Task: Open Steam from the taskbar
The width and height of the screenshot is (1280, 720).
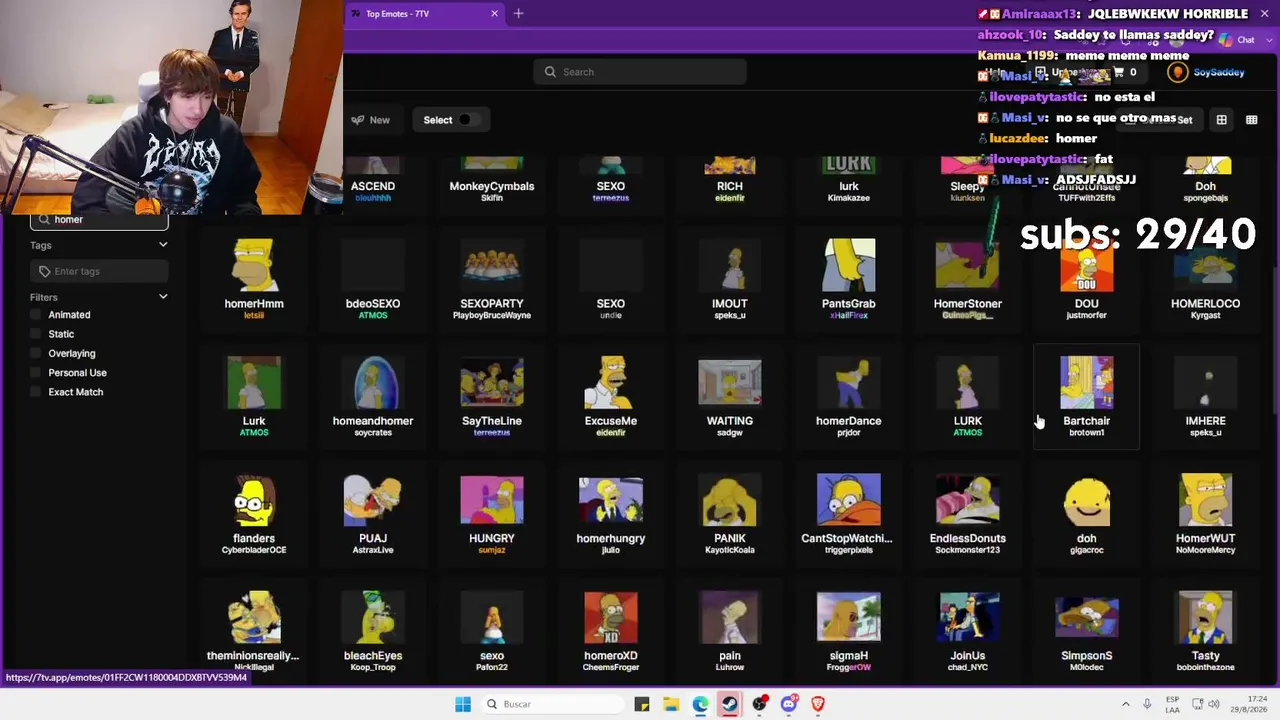Action: (730, 704)
